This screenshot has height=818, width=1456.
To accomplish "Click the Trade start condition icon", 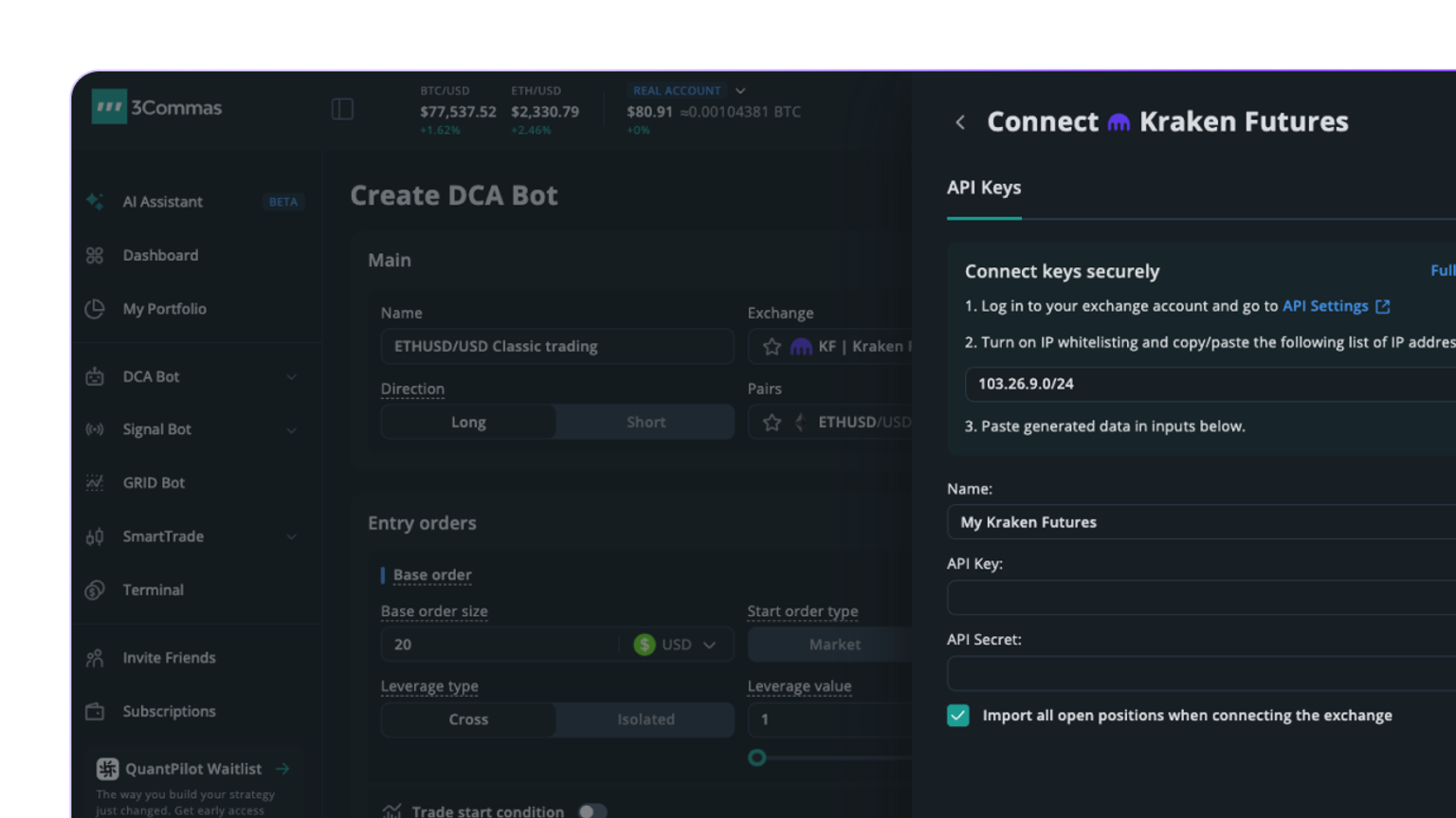I will [391, 811].
